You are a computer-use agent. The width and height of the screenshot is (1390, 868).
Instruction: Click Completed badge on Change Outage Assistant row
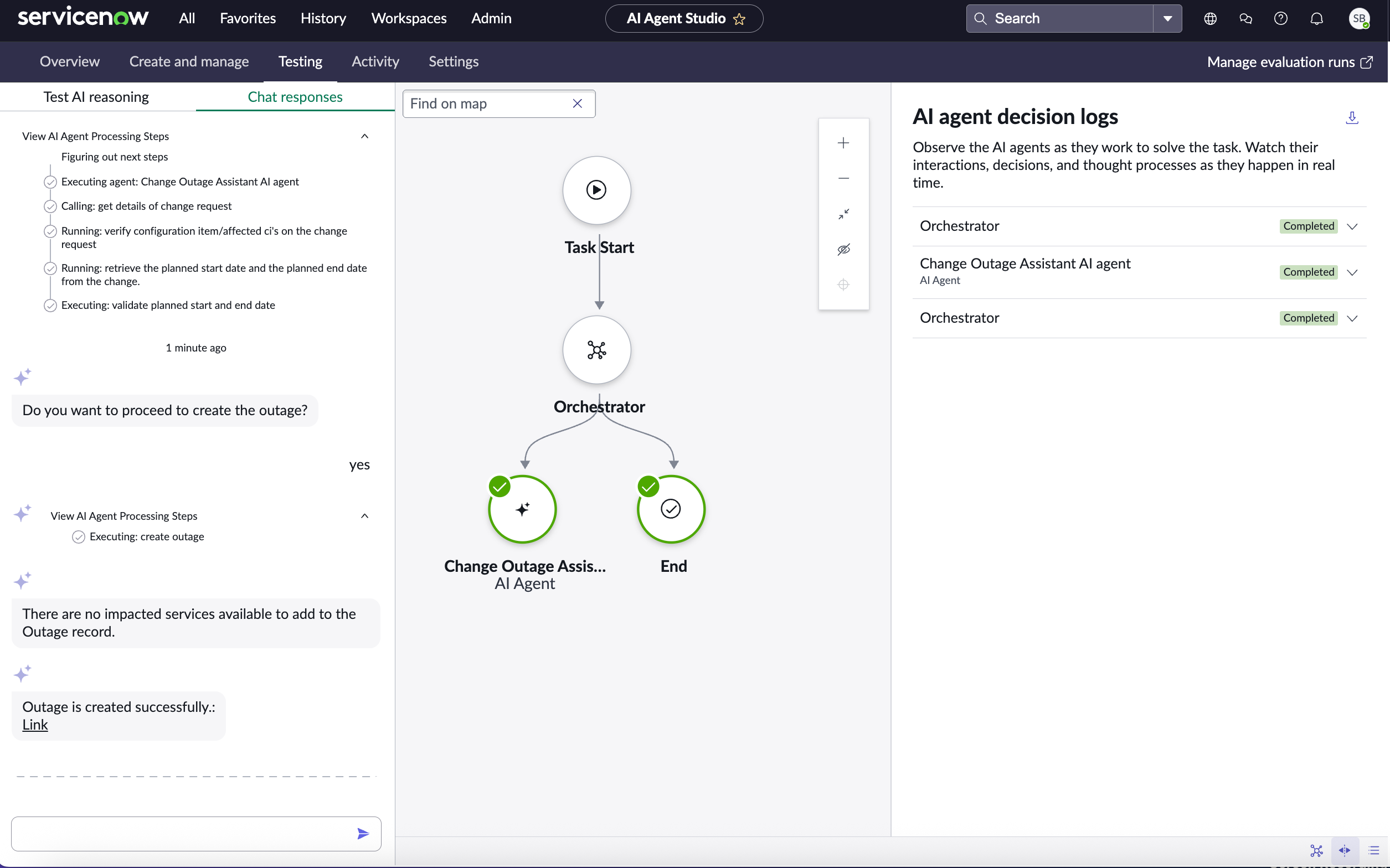[x=1308, y=272]
